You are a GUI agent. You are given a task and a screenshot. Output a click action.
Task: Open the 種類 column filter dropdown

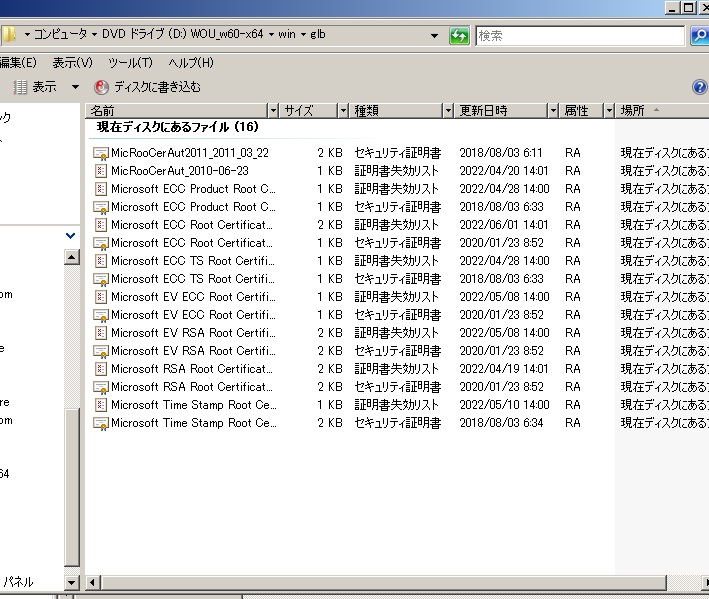tap(448, 110)
